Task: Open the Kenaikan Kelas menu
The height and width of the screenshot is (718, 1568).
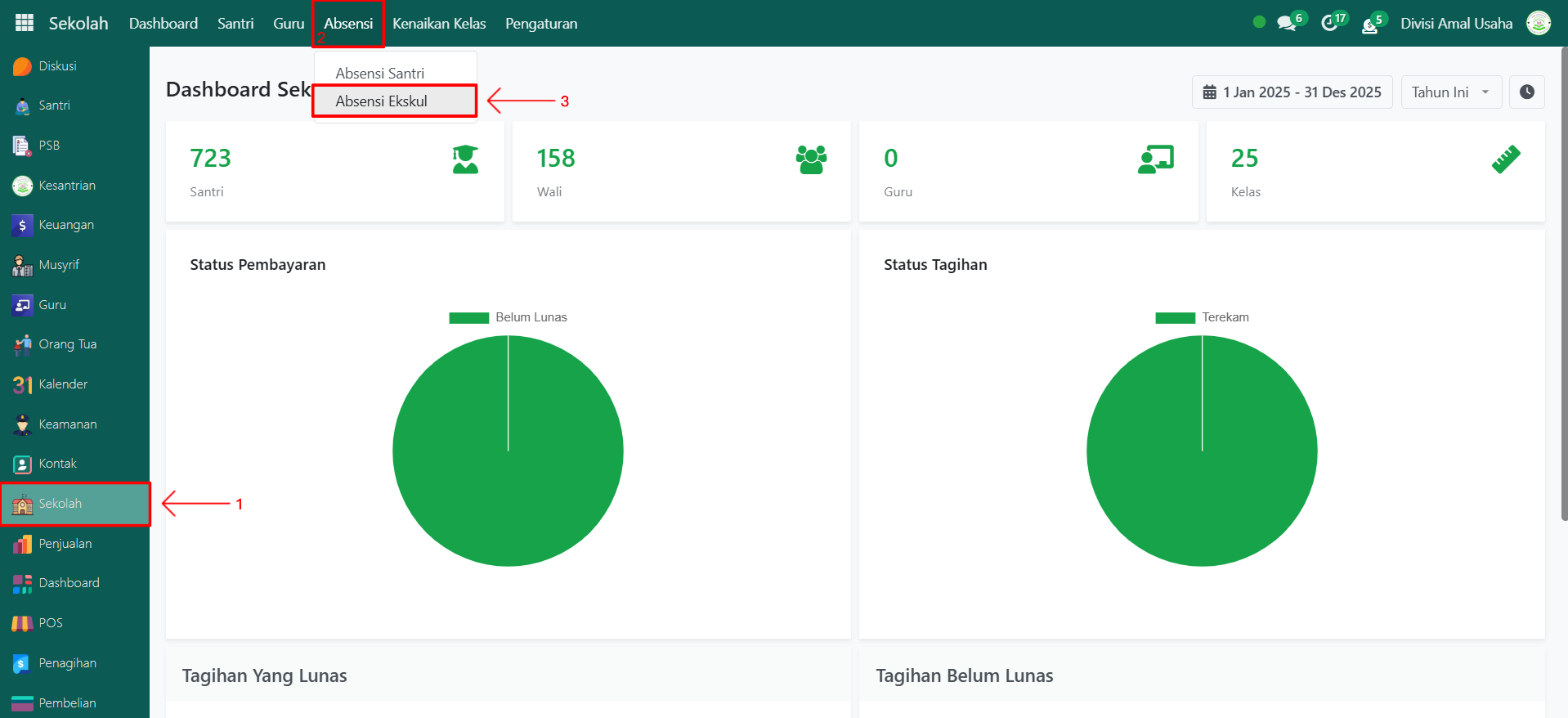Action: tap(439, 24)
